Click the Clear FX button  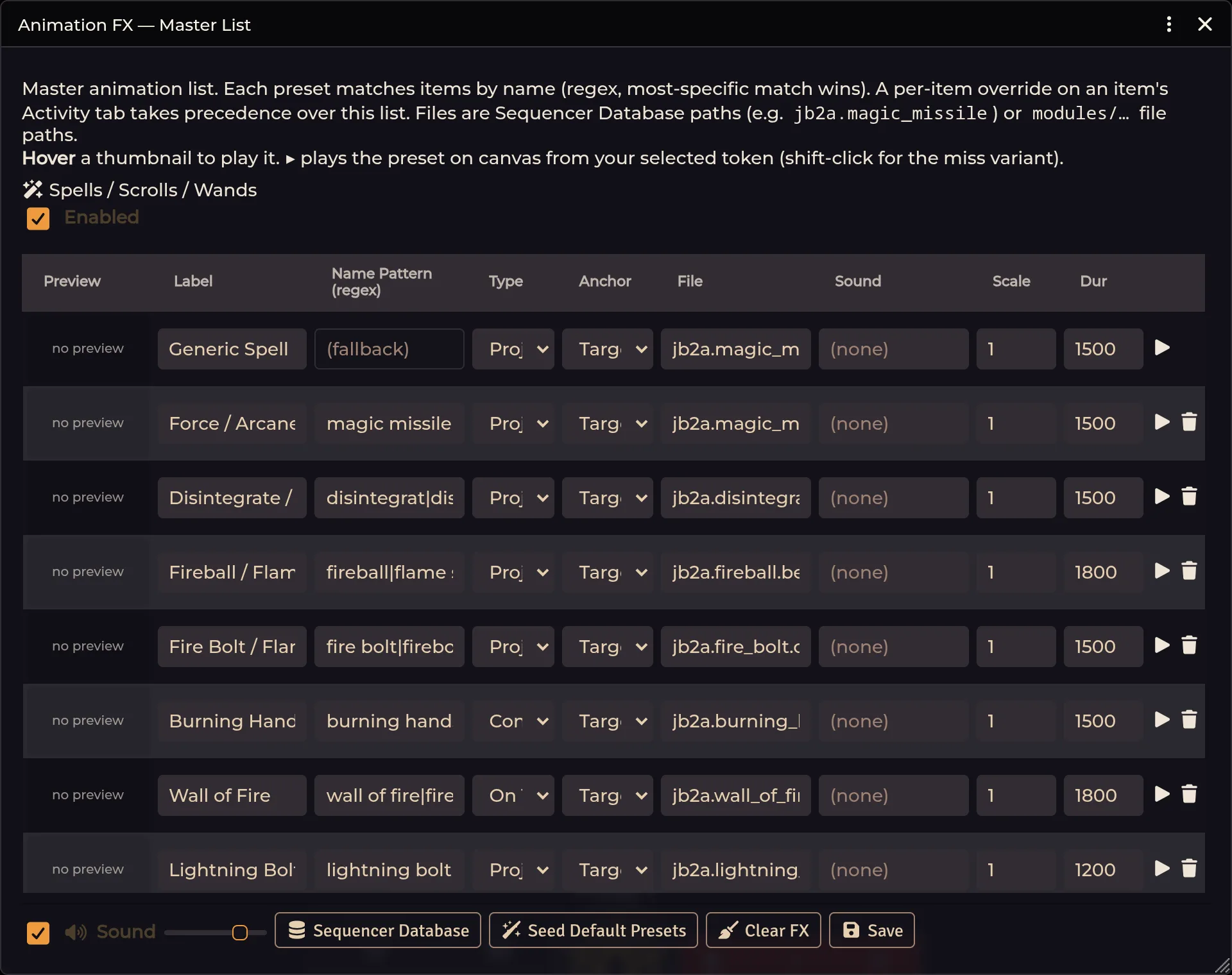pyautogui.click(x=764, y=930)
